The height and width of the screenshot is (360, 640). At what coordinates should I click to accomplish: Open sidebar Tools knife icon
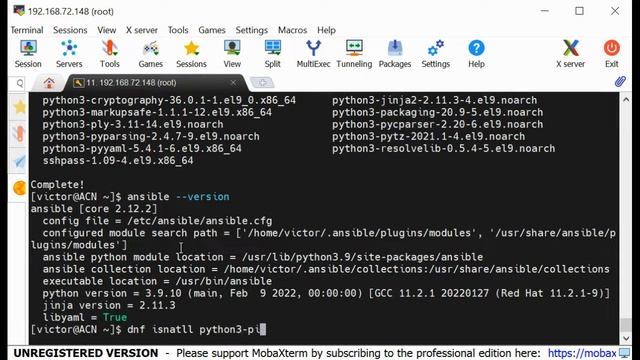pos(19,133)
